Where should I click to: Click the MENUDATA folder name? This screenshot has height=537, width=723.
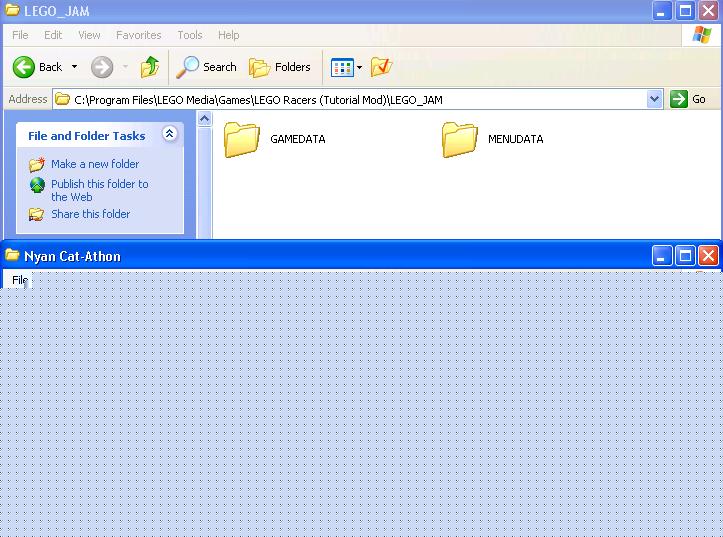(x=516, y=139)
